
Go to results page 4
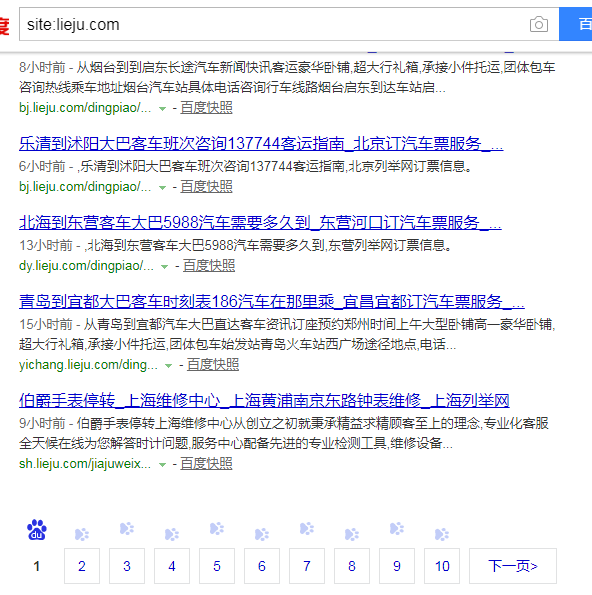172,566
